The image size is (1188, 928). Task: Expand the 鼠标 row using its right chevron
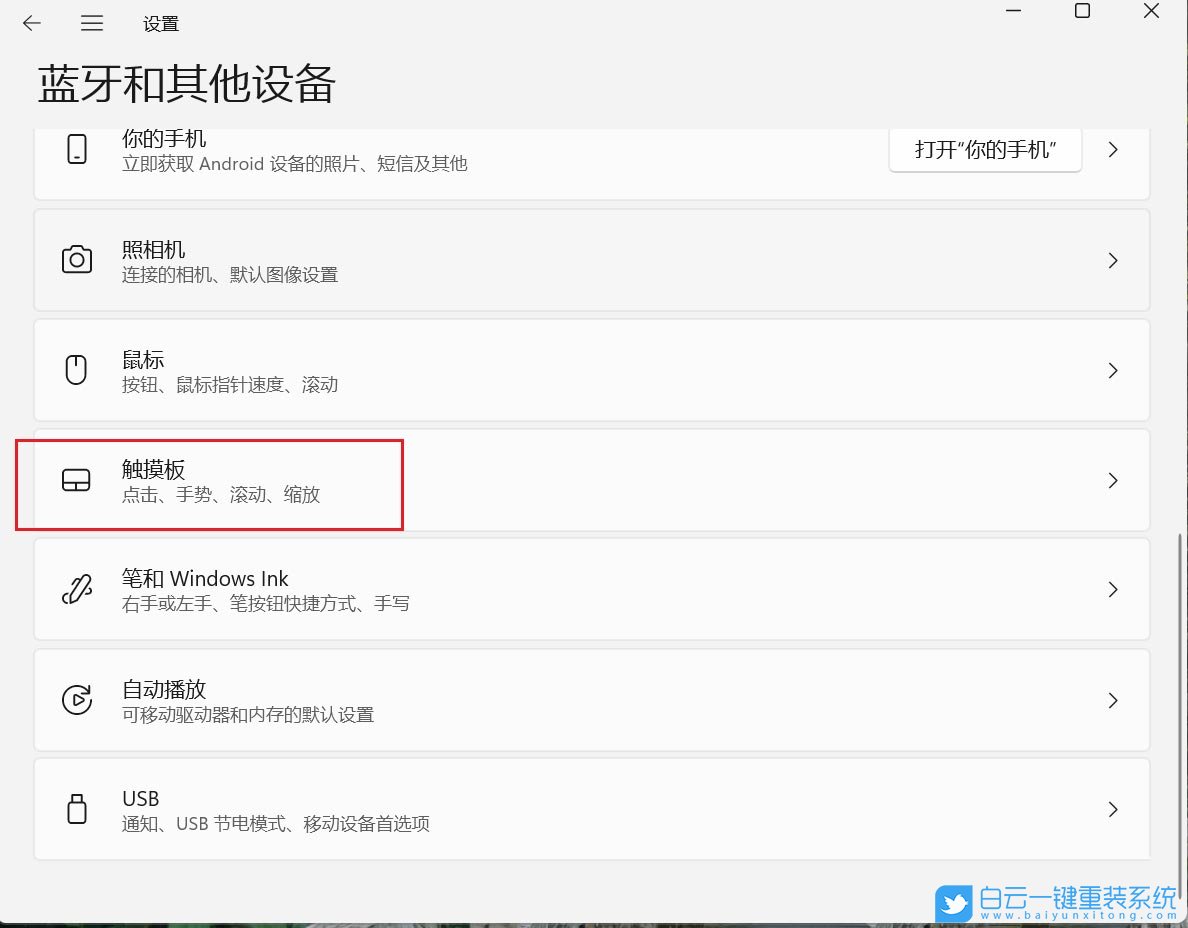coord(1113,370)
